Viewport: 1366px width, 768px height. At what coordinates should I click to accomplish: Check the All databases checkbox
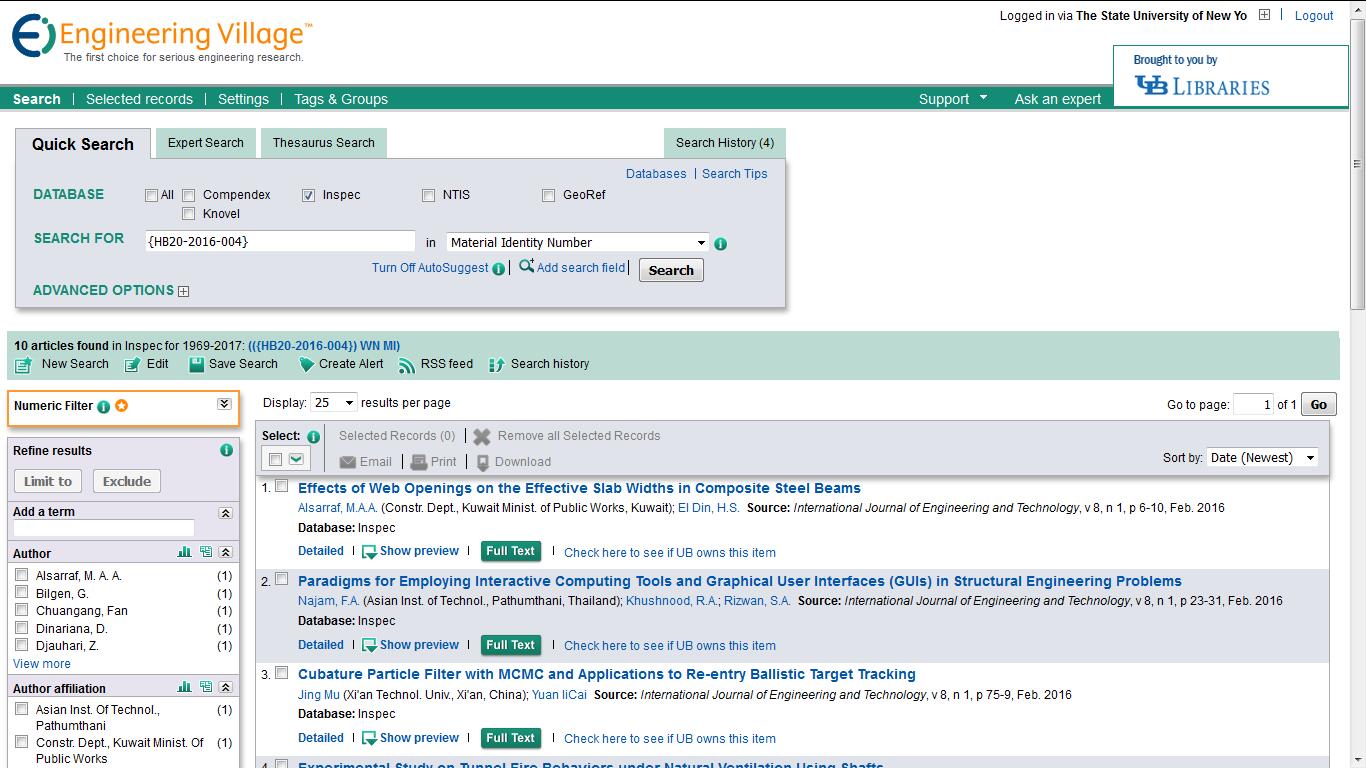(x=152, y=196)
